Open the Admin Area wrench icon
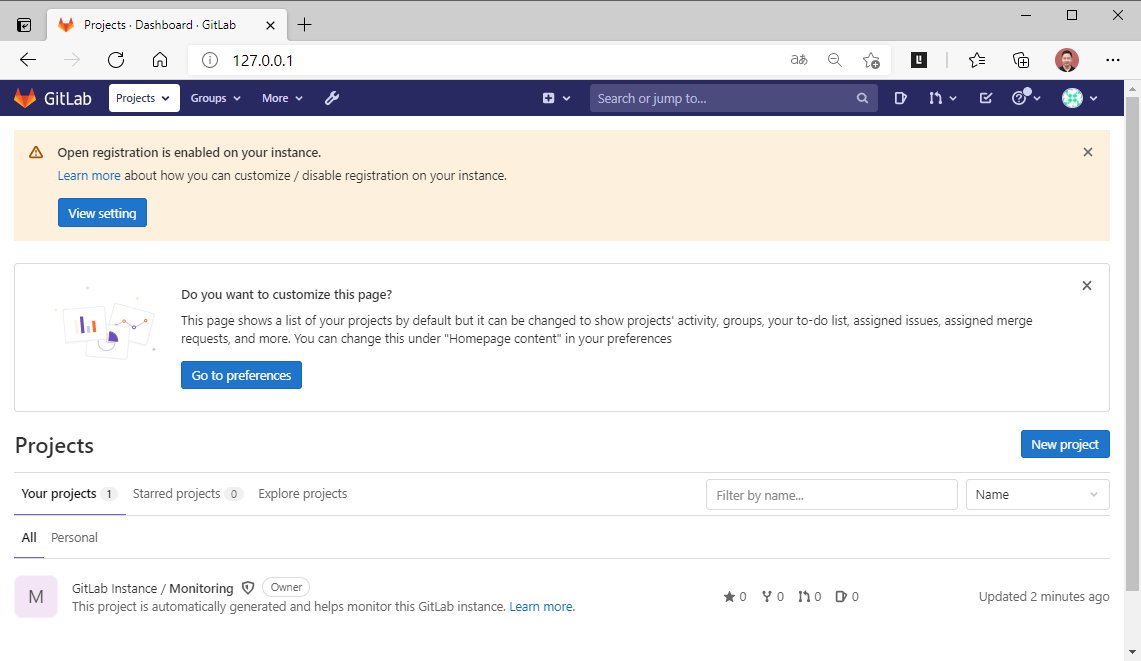The image size is (1141, 661). (x=332, y=97)
